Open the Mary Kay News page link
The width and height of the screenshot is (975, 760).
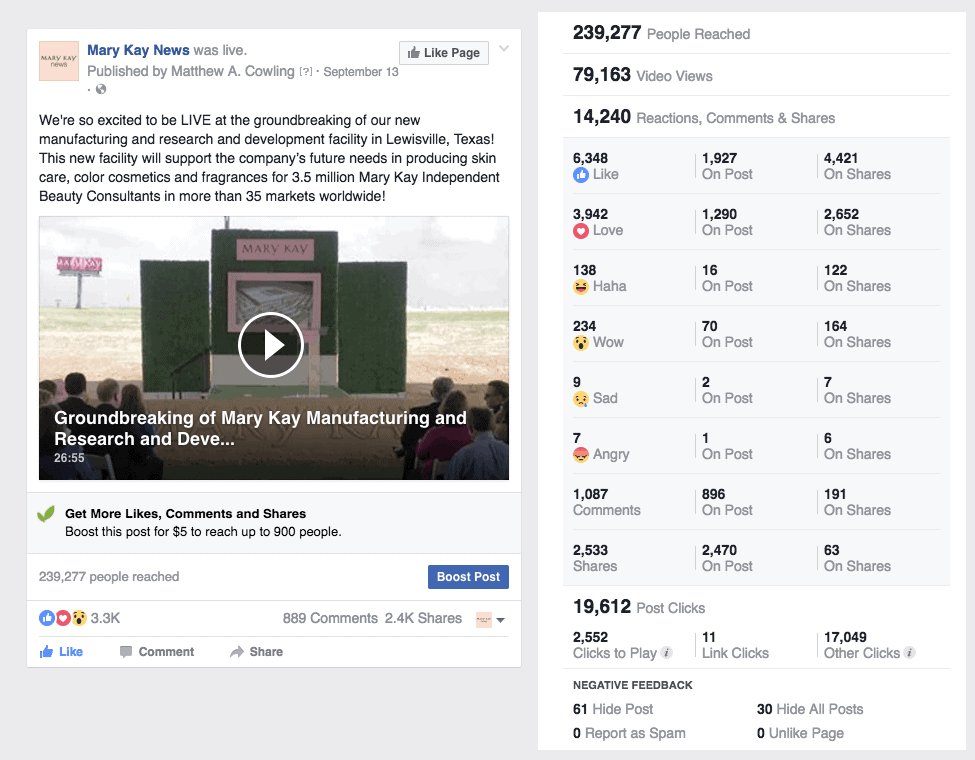(138, 50)
